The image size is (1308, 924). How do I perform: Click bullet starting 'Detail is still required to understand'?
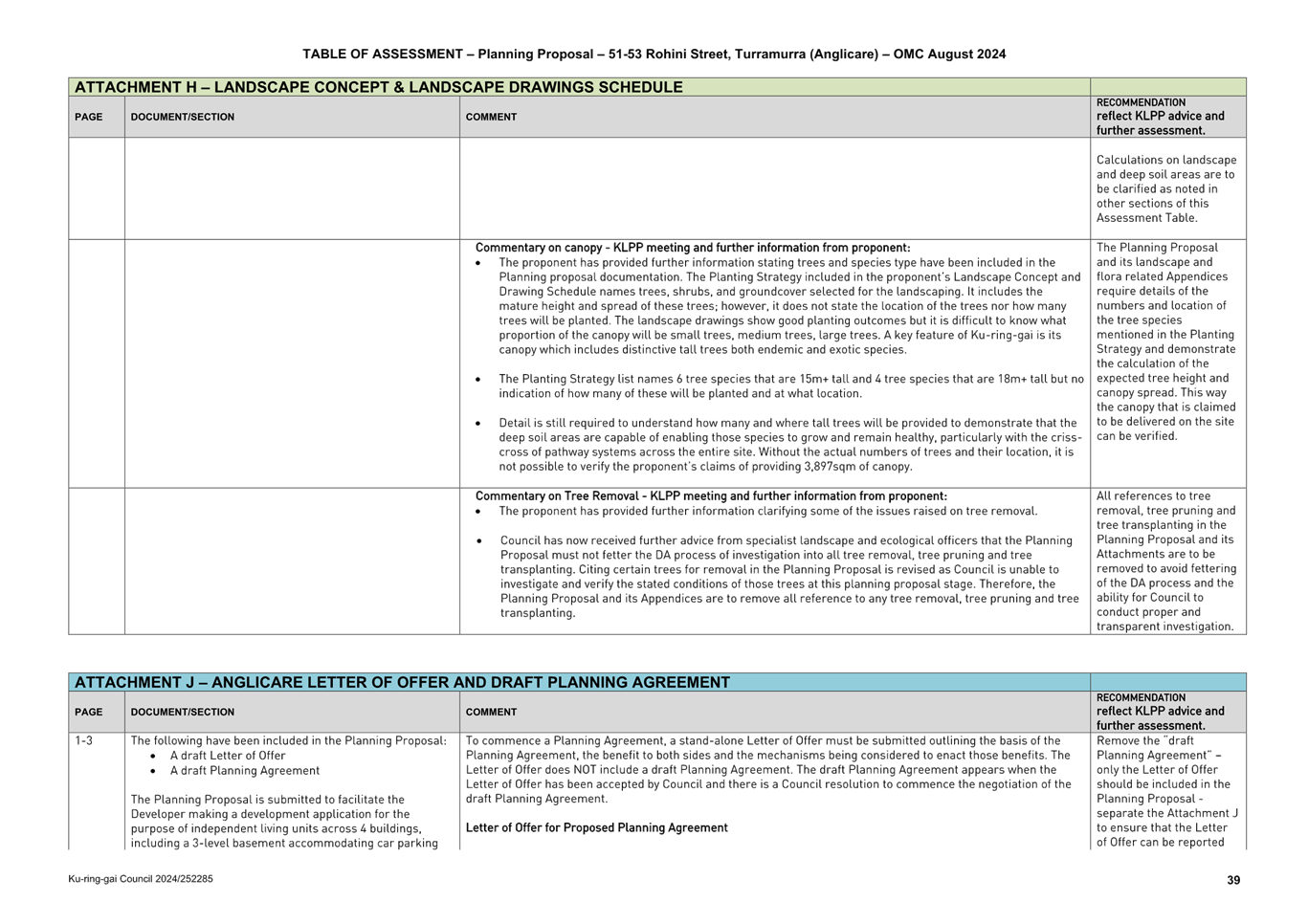point(790,445)
